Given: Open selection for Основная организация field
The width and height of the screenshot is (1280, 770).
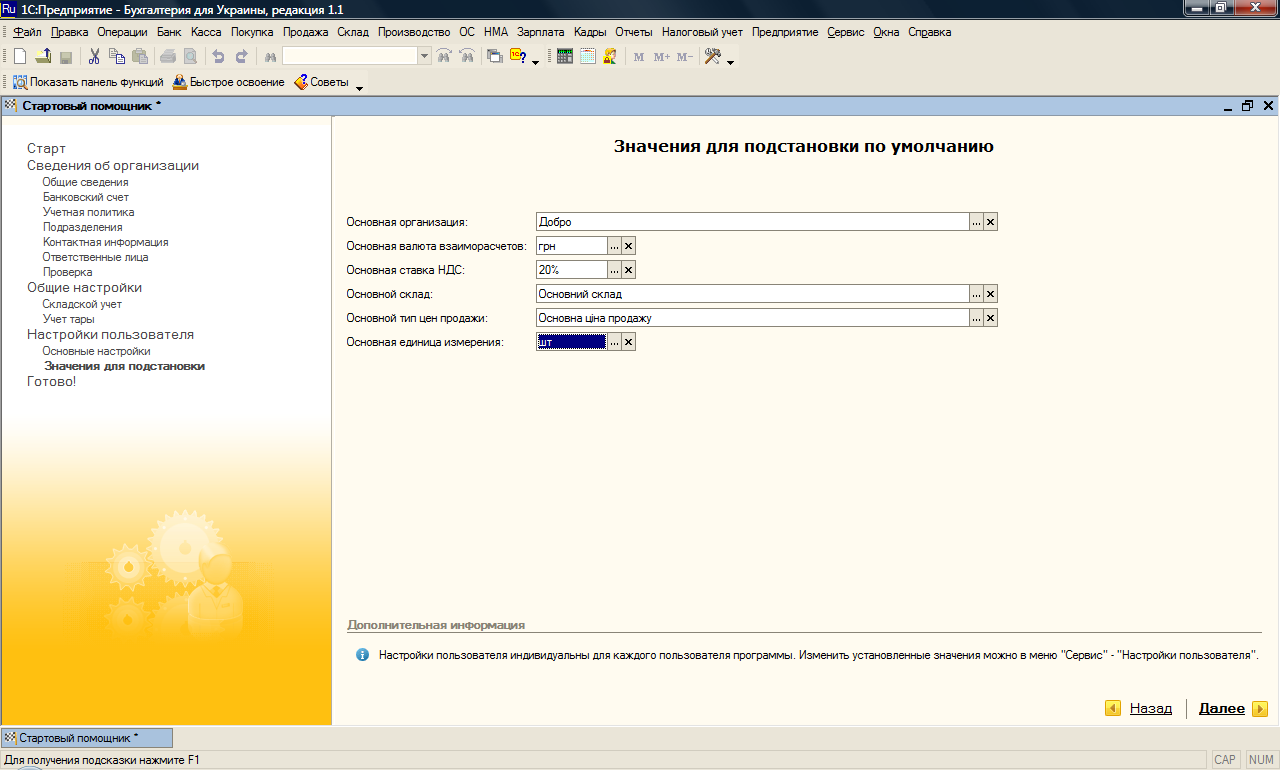Looking at the screenshot, I should (976, 222).
